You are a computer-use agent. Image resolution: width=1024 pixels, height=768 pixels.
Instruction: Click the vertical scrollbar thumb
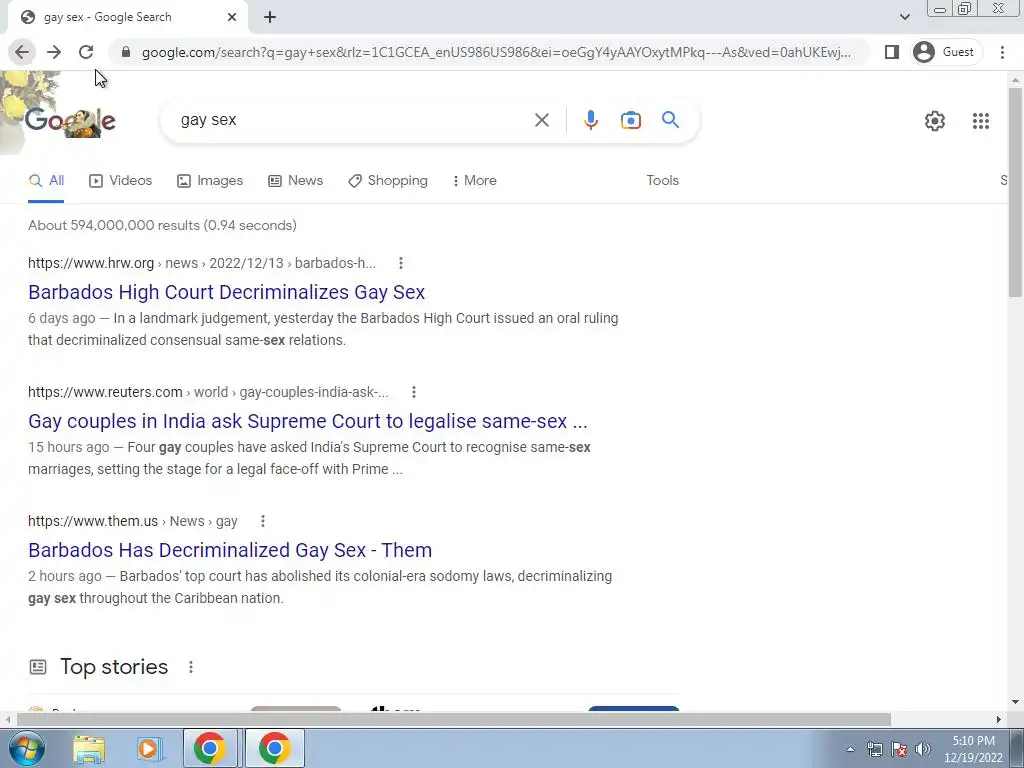(x=1015, y=191)
